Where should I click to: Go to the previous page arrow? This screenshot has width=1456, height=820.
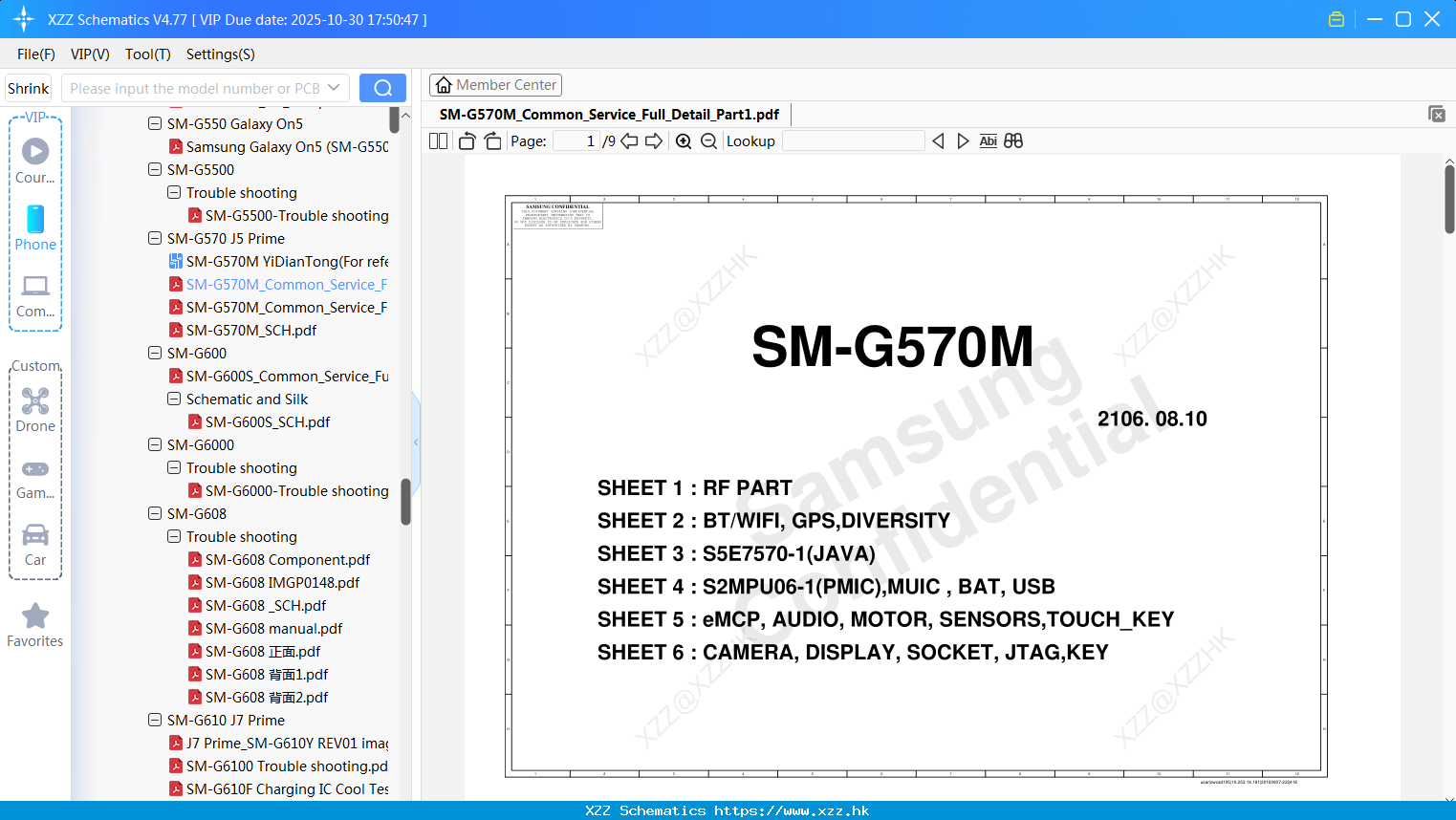click(629, 141)
